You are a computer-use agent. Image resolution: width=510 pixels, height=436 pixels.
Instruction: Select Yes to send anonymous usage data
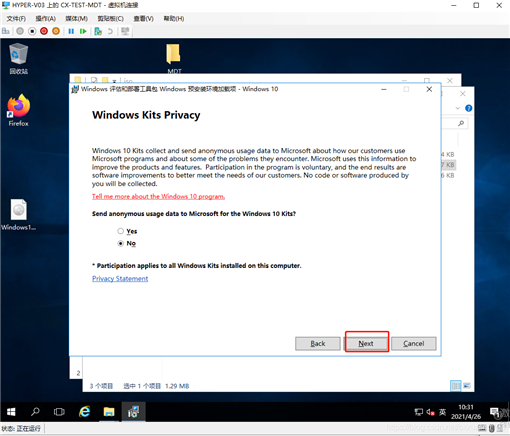(x=121, y=231)
